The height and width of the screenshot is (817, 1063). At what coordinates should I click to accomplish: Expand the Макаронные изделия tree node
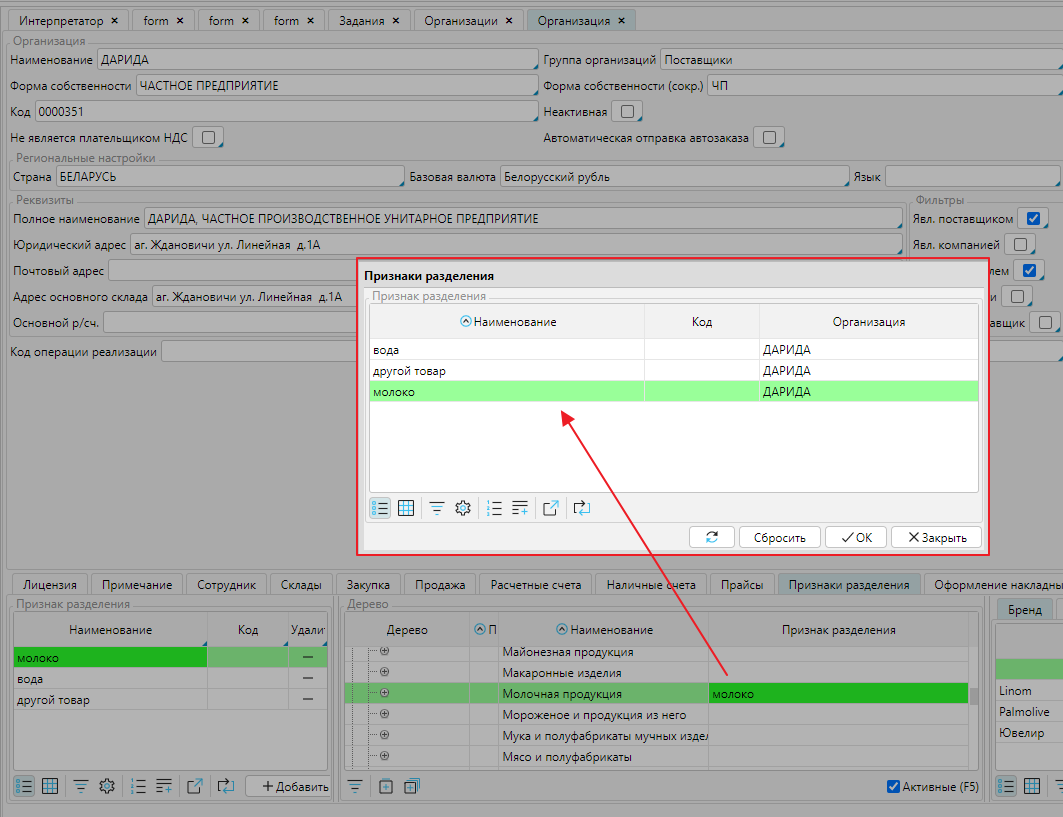coord(384,672)
